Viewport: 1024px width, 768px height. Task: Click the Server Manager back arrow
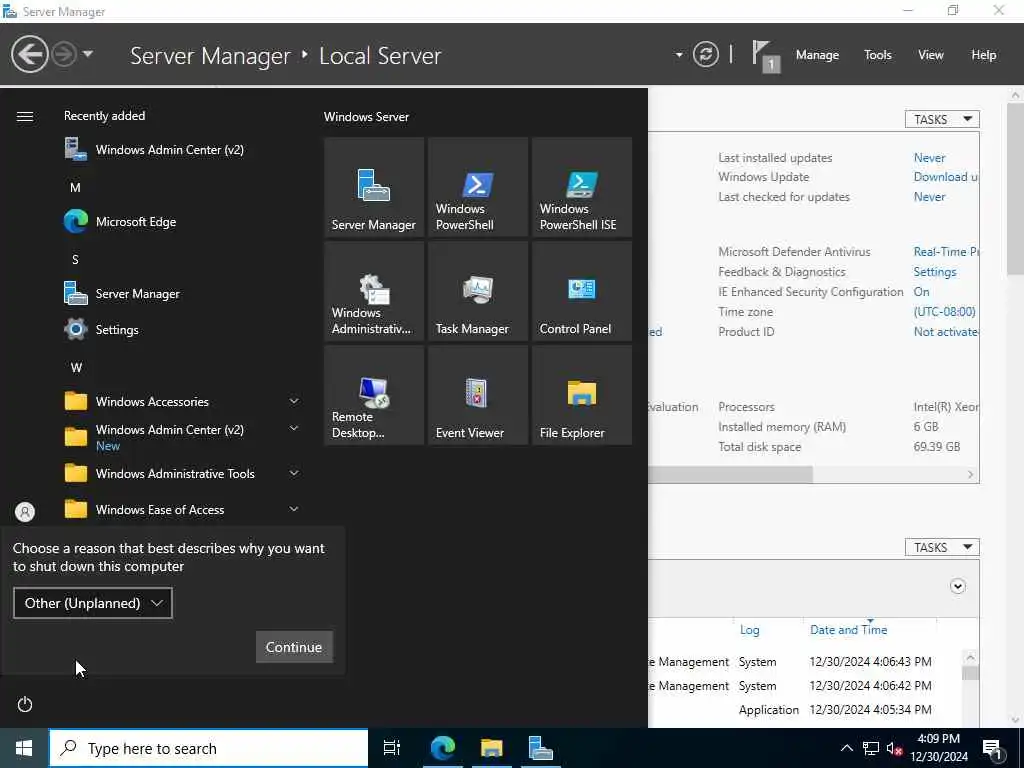point(29,54)
